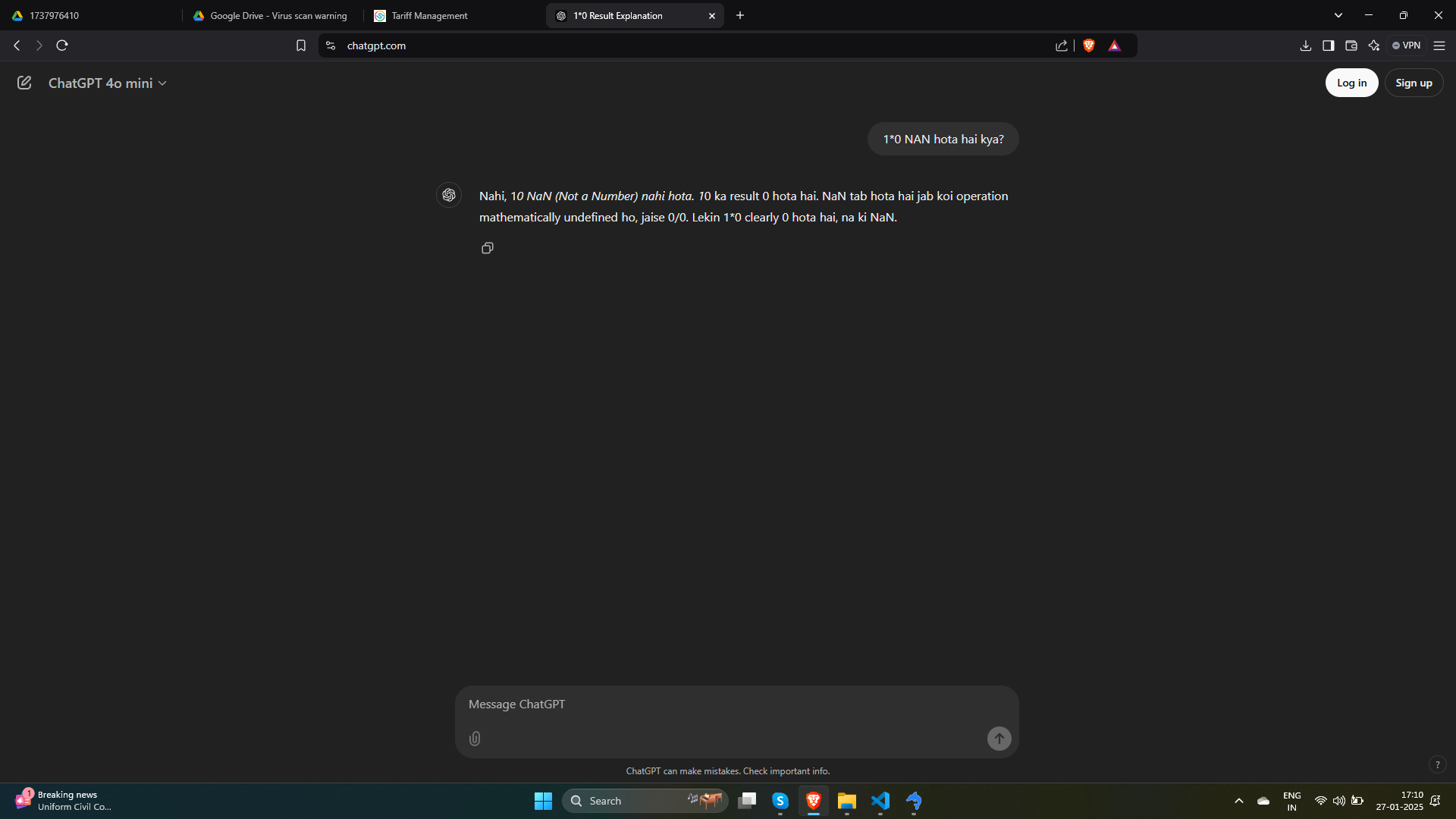Copy the ChatGPT response

pyautogui.click(x=488, y=248)
